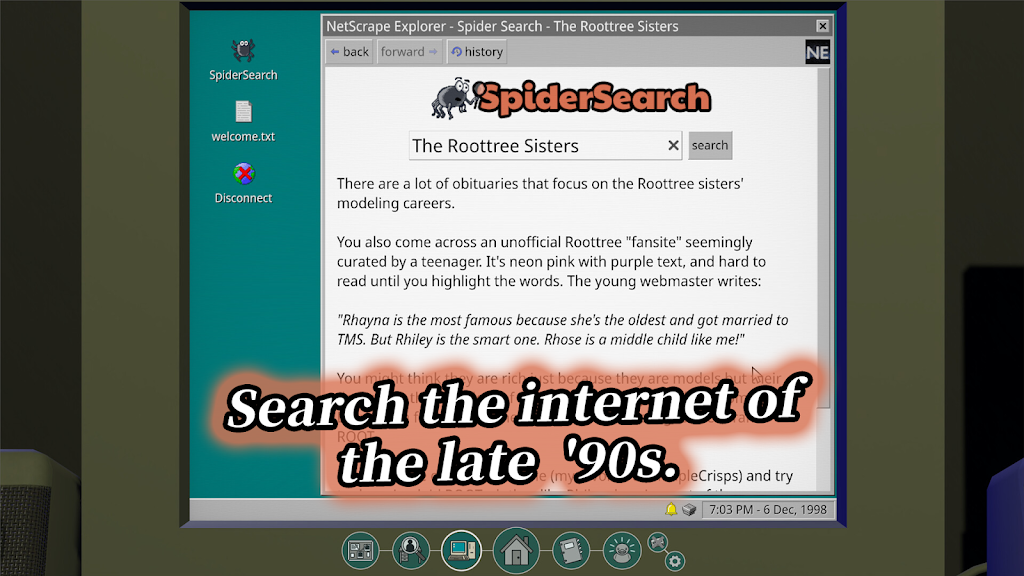This screenshot has width=1024, height=576.
Task: Click the SpiderSearch logo banner
Action: (571, 99)
